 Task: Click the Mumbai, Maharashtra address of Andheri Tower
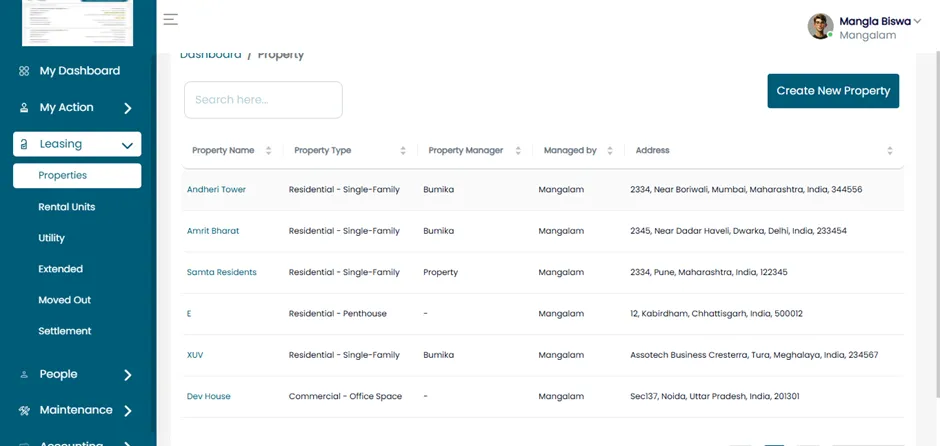[x=746, y=189]
